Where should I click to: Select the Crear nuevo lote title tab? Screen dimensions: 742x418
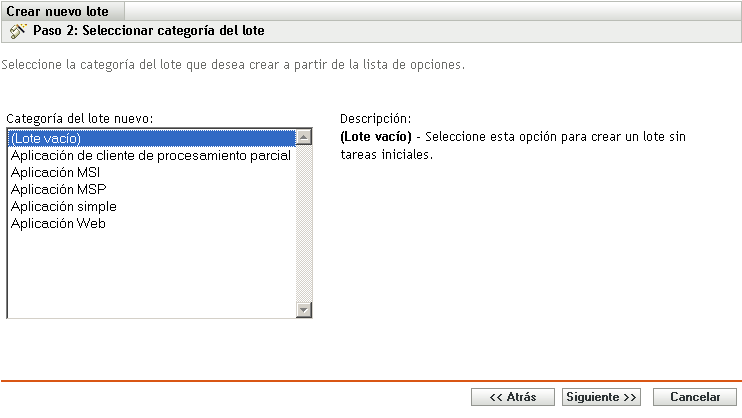coord(58,10)
